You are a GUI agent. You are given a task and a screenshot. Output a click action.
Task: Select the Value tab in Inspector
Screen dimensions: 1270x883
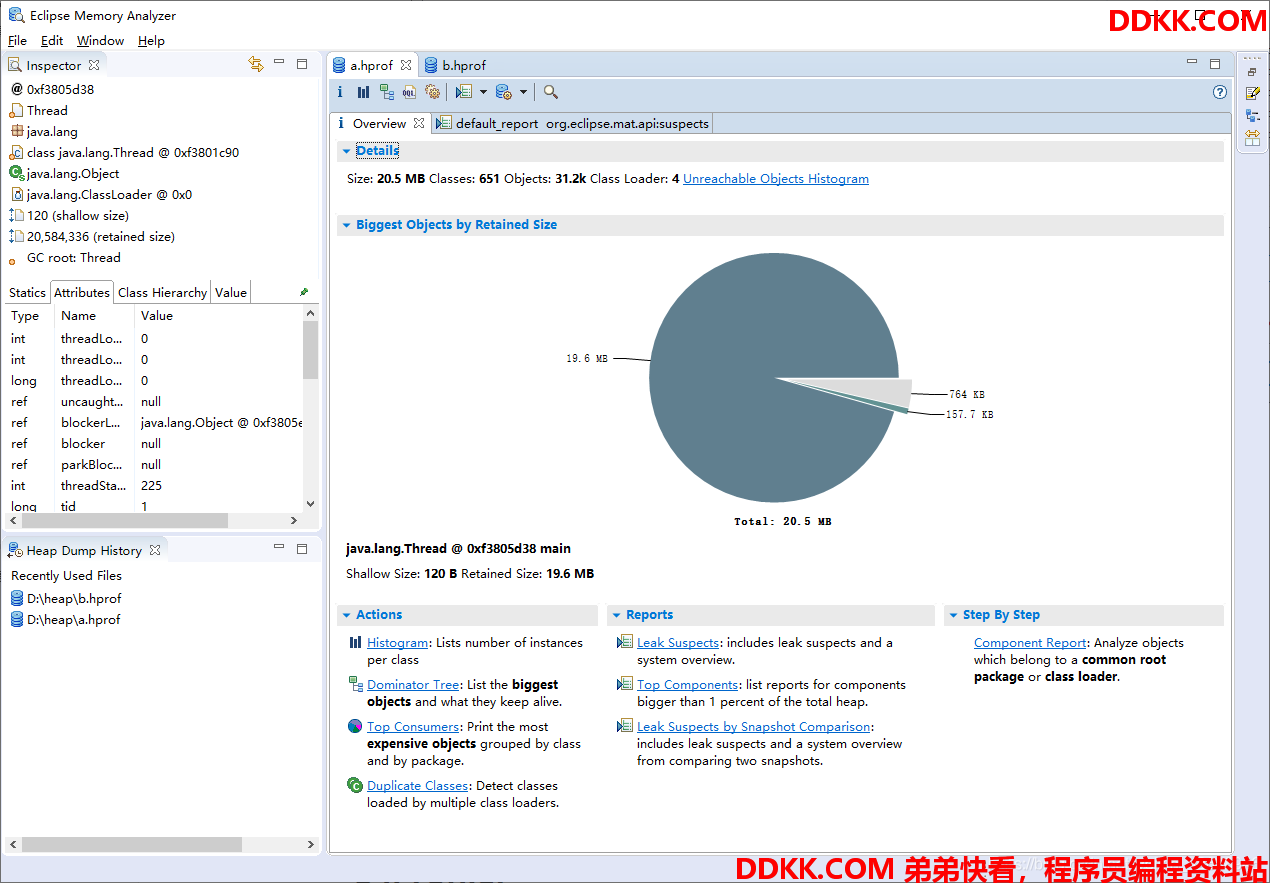click(x=230, y=293)
